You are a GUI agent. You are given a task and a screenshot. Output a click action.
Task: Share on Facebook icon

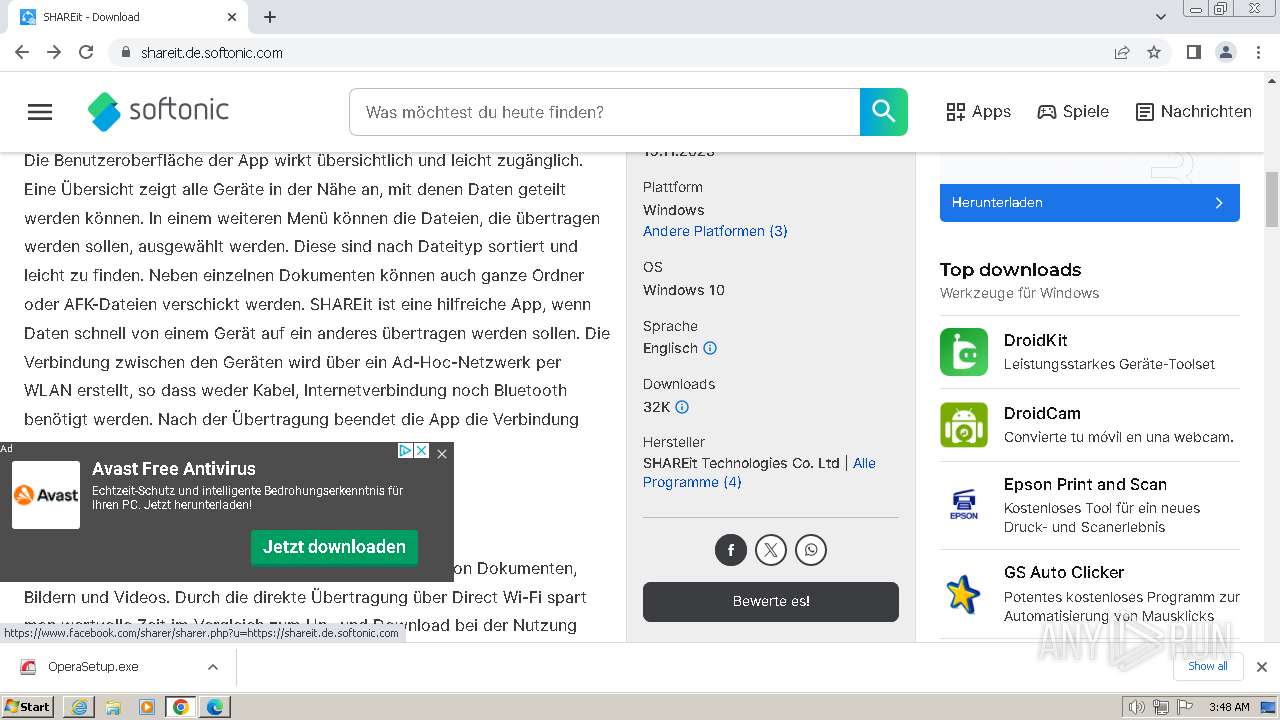pos(731,550)
